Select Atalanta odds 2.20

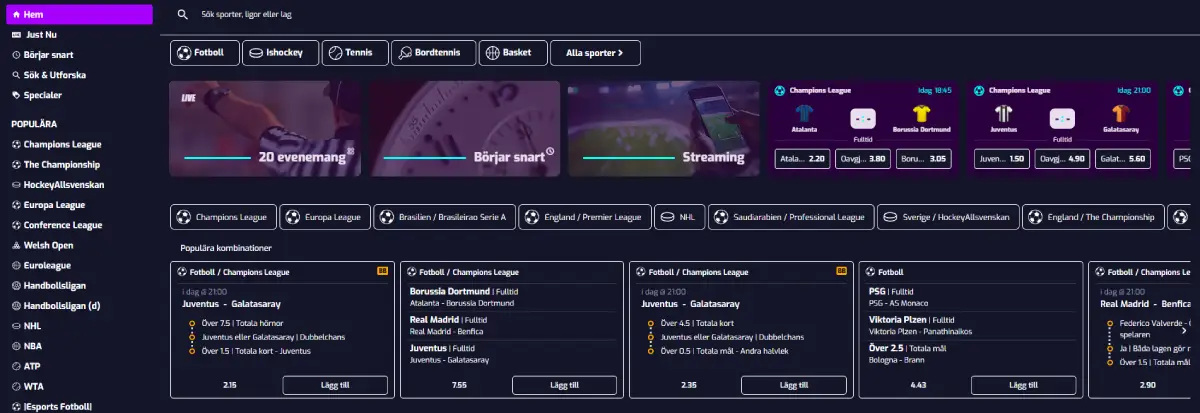click(803, 159)
